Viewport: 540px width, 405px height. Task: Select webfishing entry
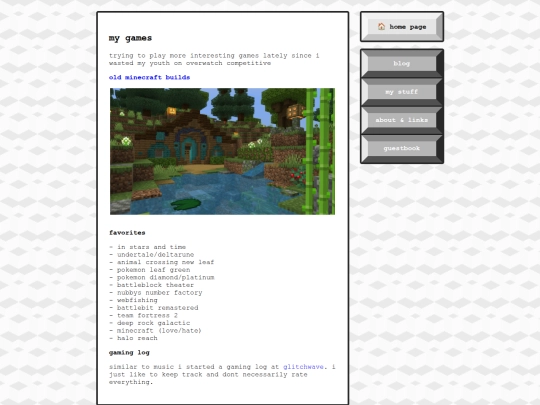pyautogui.click(x=134, y=300)
